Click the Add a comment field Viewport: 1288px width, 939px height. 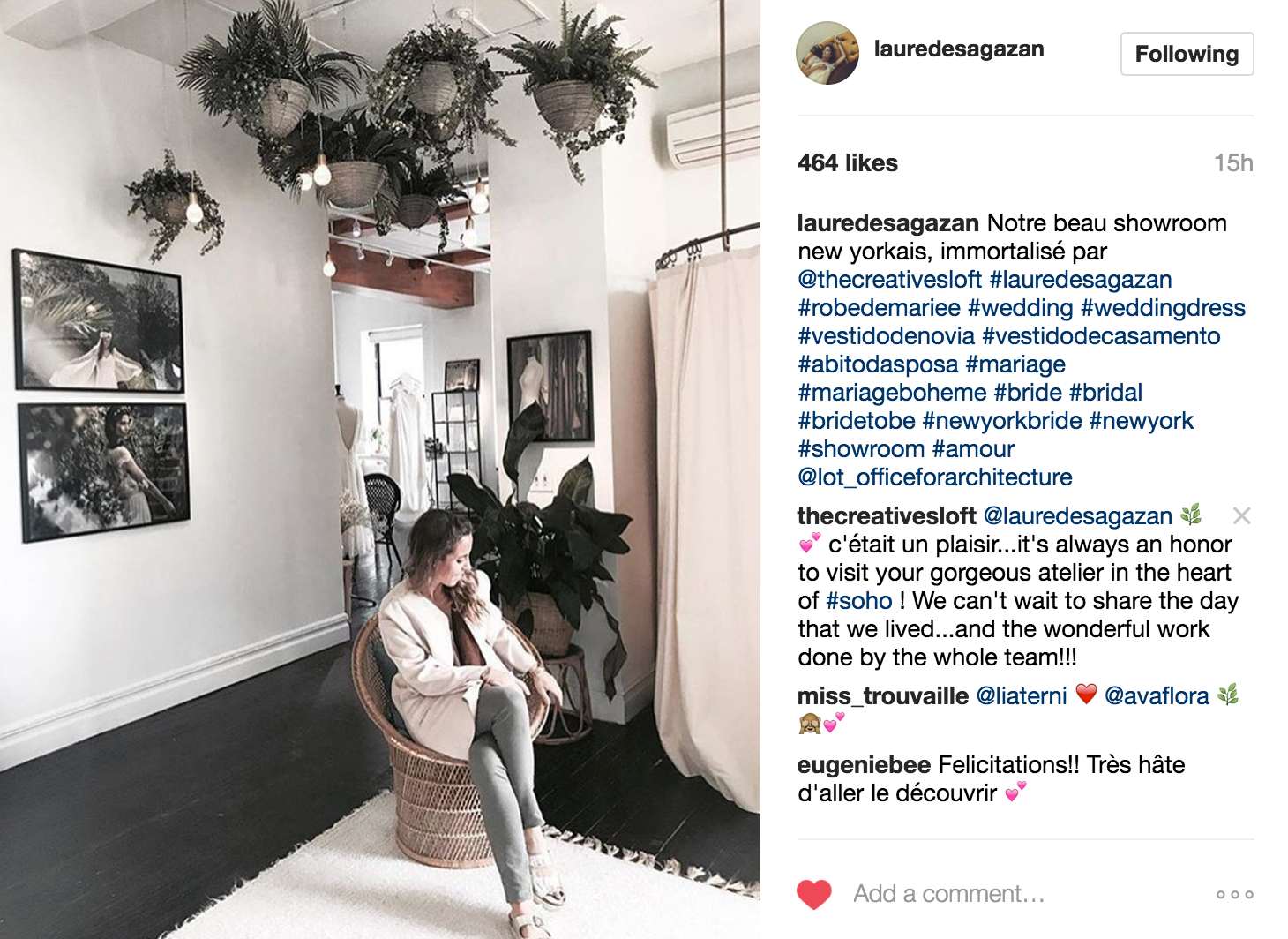click(x=1015, y=894)
